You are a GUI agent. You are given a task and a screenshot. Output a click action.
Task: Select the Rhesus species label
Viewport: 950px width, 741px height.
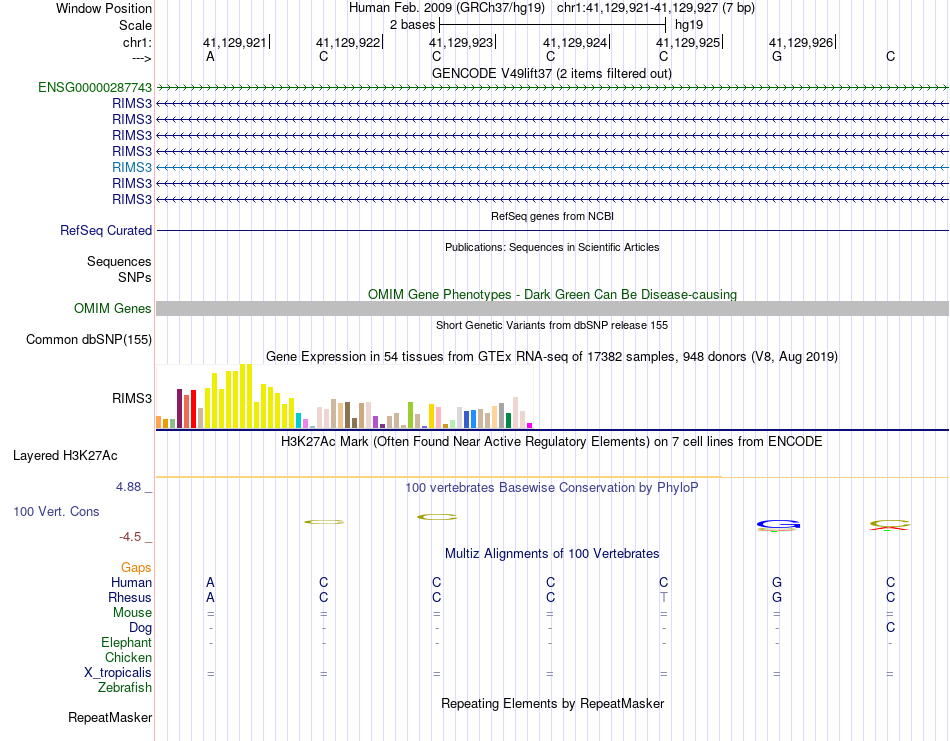click(x=130, y=597)
